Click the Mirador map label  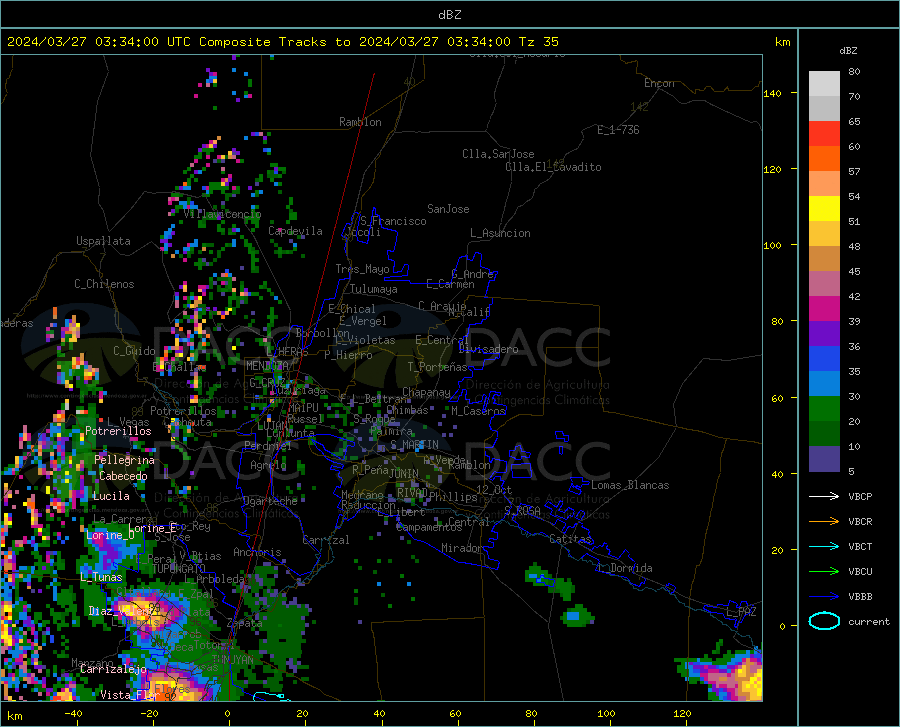[x=462, y=548]
